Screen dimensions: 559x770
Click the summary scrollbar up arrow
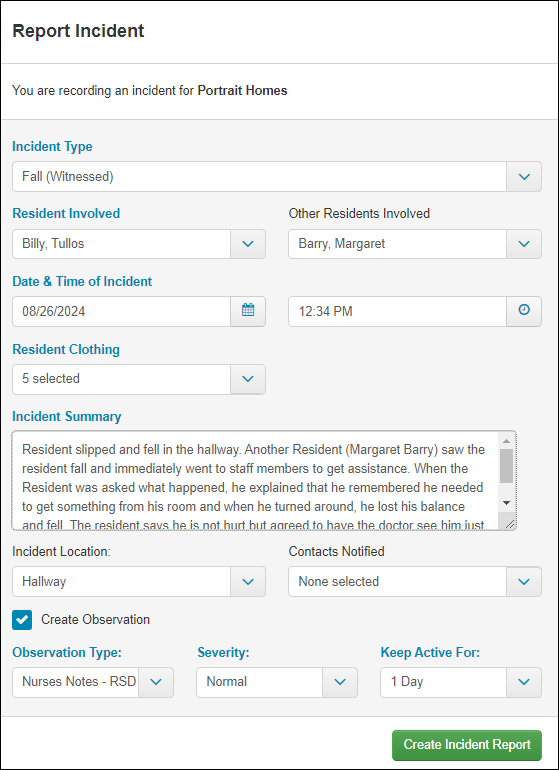(506, 441)
